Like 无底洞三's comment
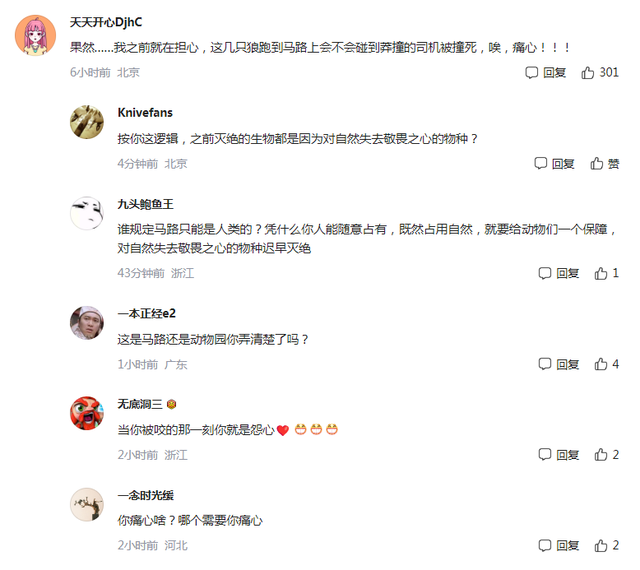This screenshot has width=640, height=570. click(600, 454)
